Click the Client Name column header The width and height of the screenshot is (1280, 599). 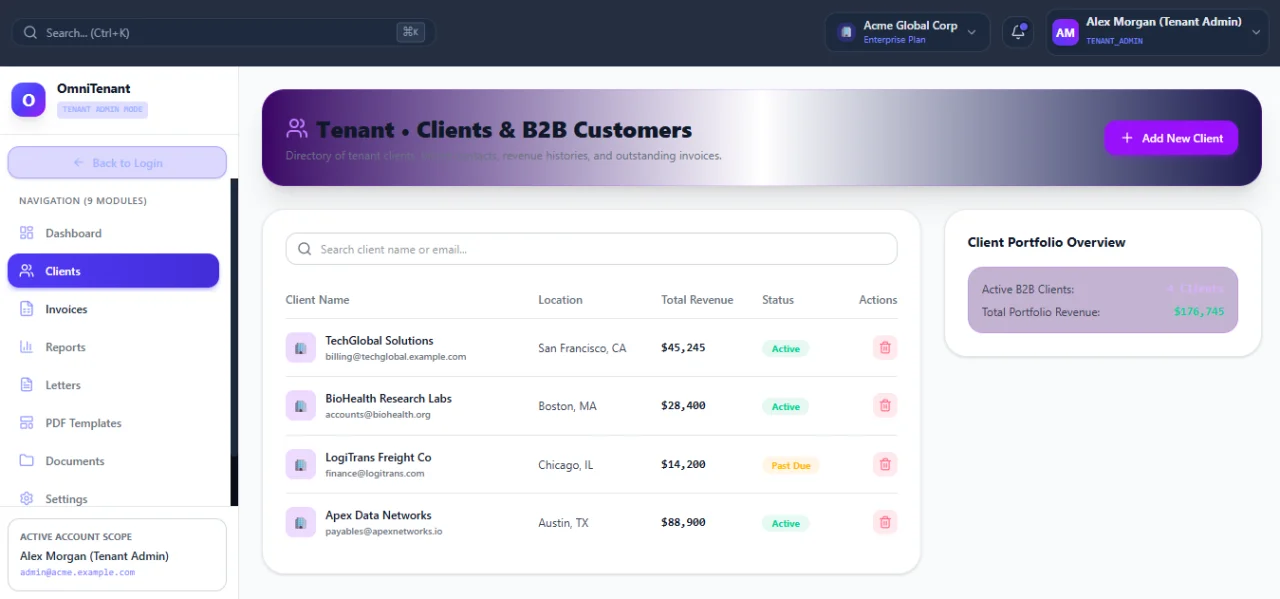(317, 300)
